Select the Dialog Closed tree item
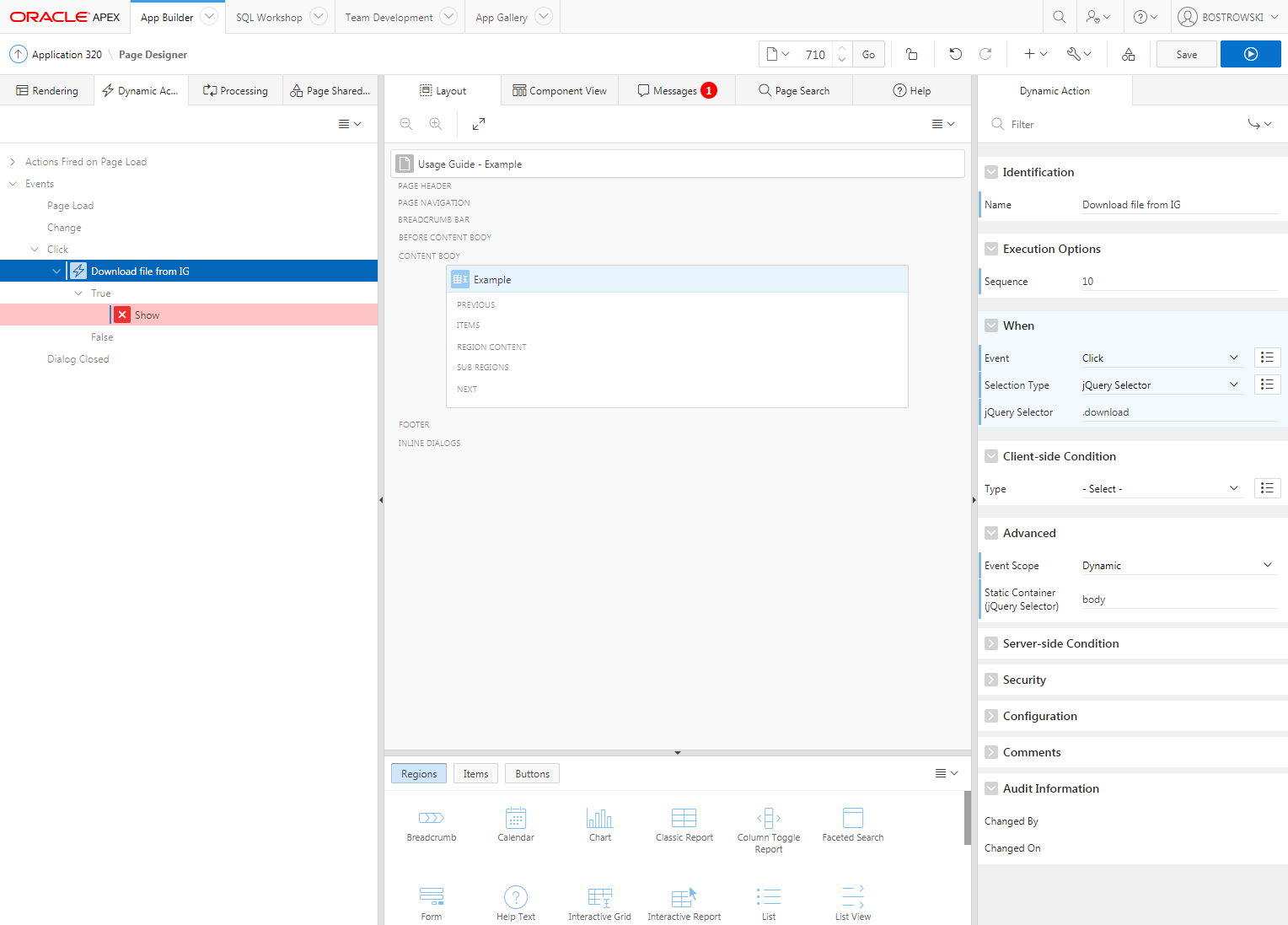The width and height of the screenshot is (1288, 925). [78, 359]
